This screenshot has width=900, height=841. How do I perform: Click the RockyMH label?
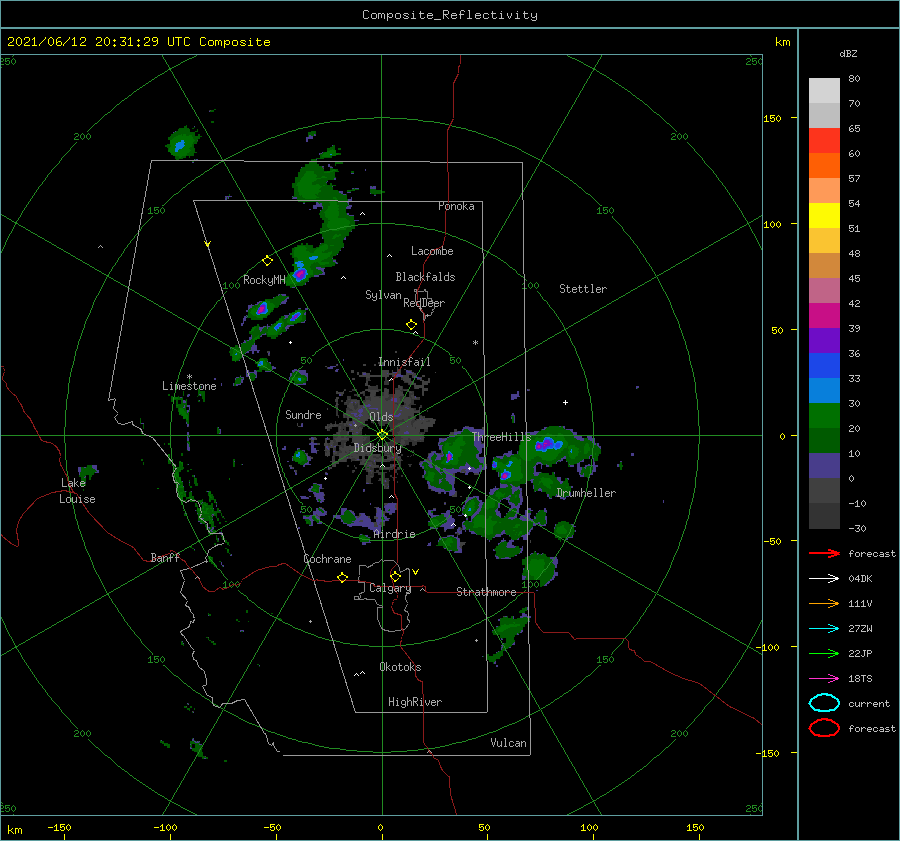pos(264,280)
